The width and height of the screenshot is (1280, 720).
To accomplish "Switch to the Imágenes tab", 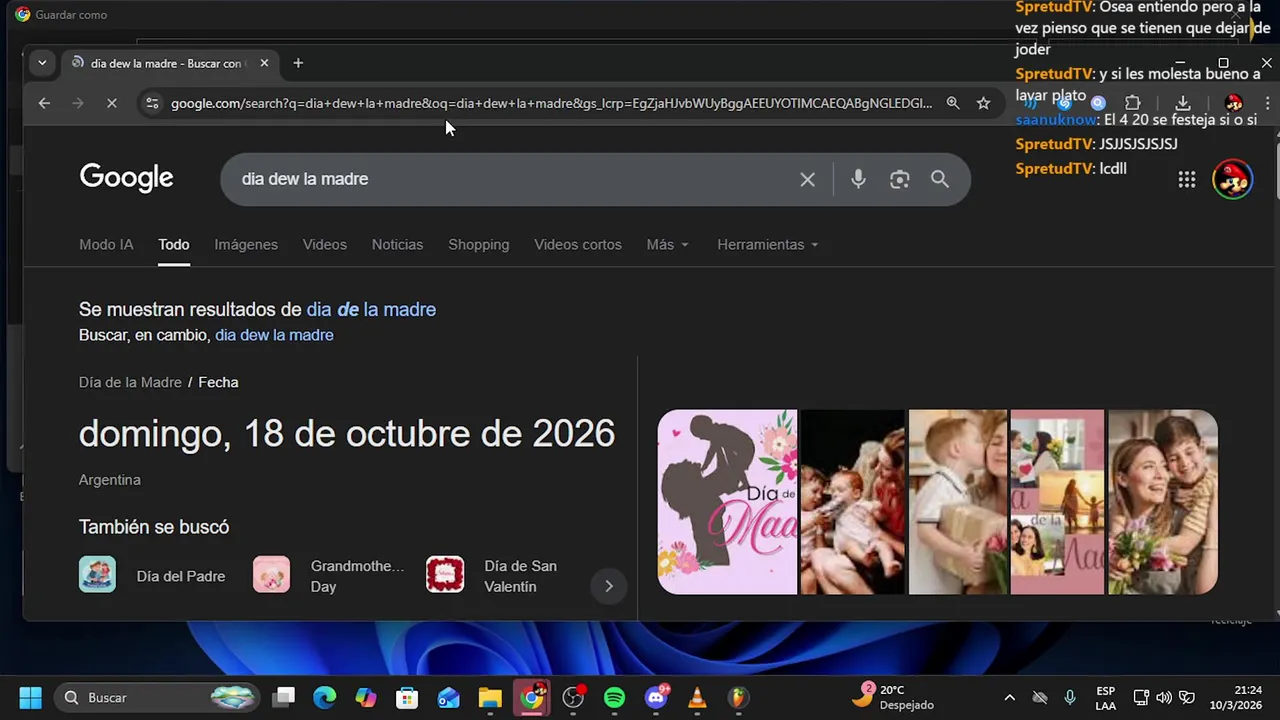I will click(246, 244).
